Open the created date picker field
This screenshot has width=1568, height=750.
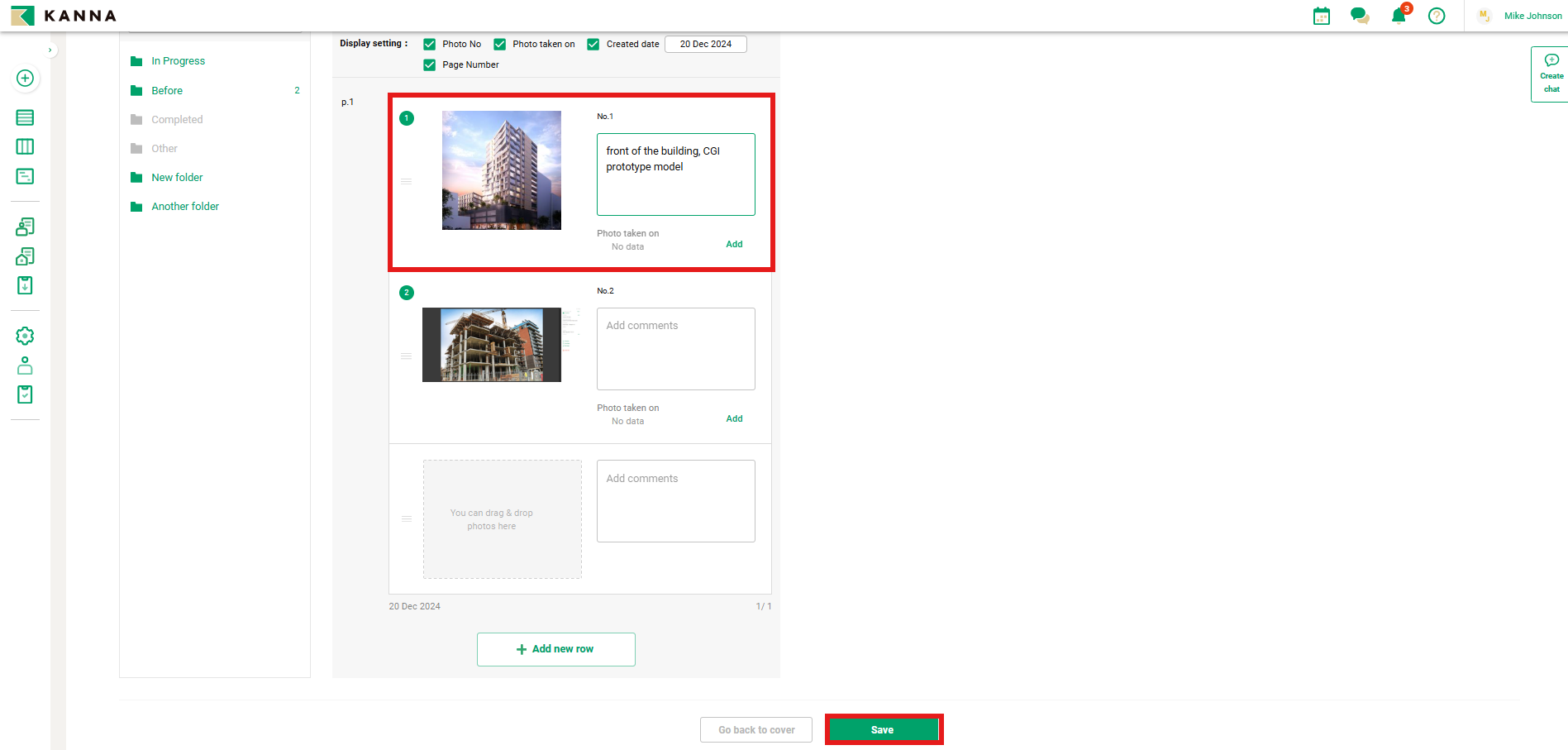pos(705,45)
